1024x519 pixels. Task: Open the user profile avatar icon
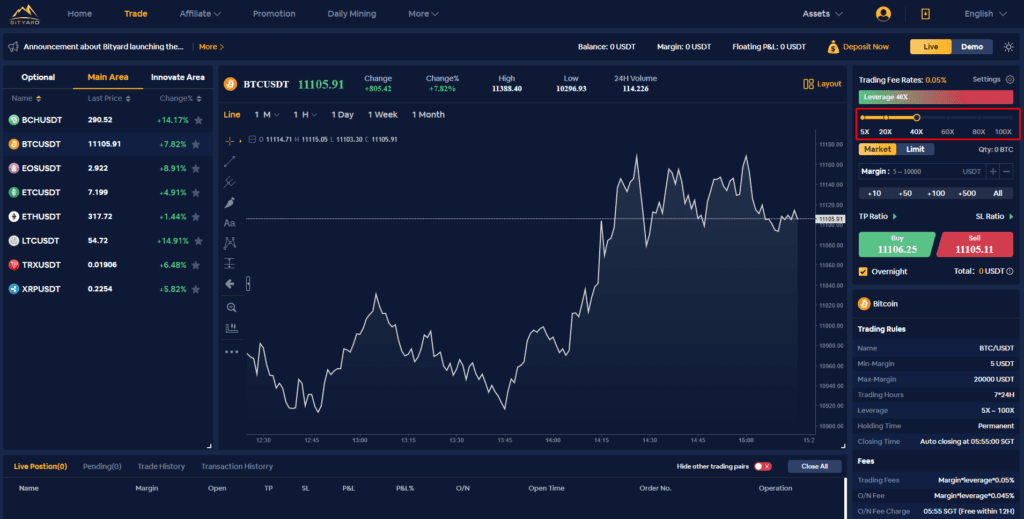[883, 14]
